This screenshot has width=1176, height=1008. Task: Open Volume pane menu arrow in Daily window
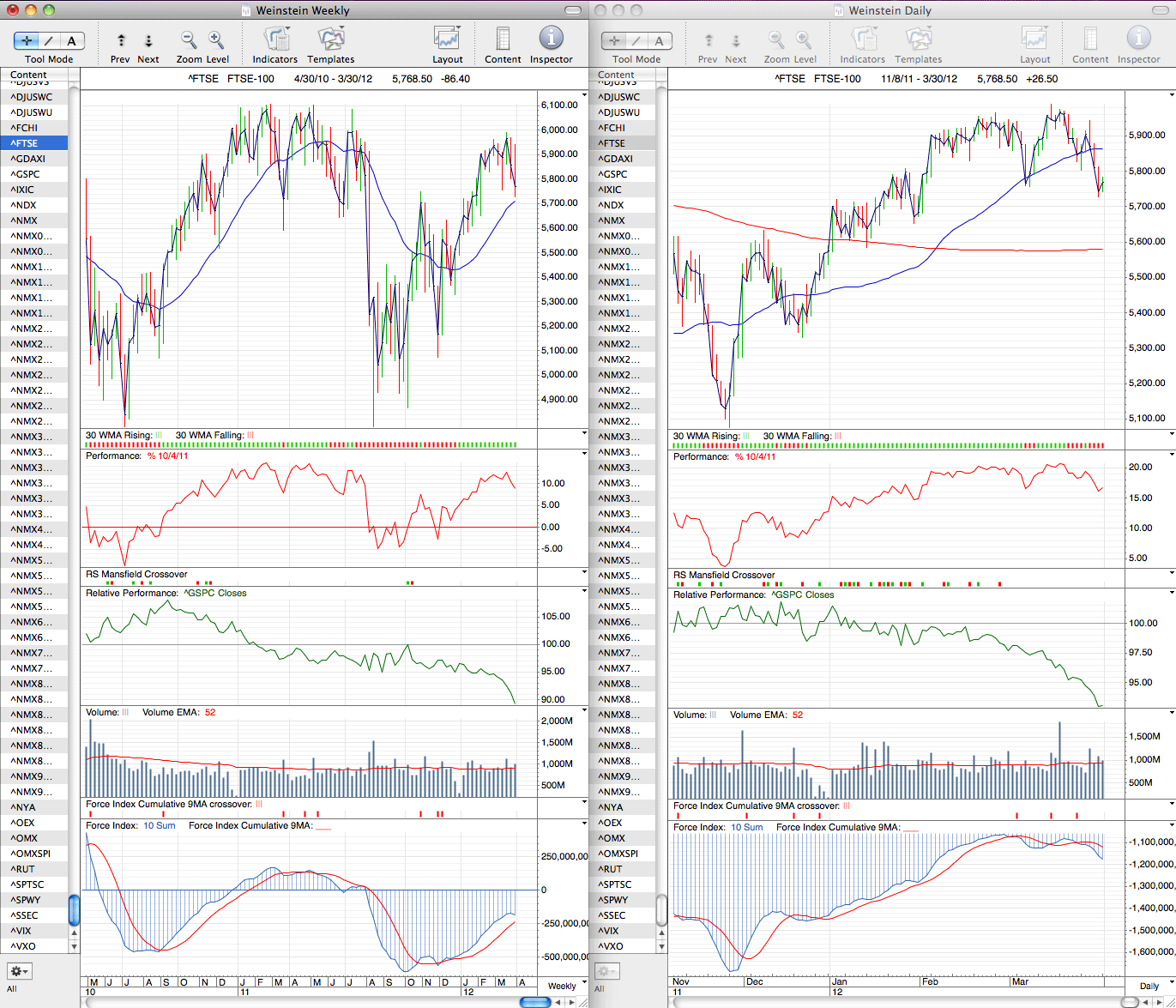pyautogui.click(x=1172, y=713)
